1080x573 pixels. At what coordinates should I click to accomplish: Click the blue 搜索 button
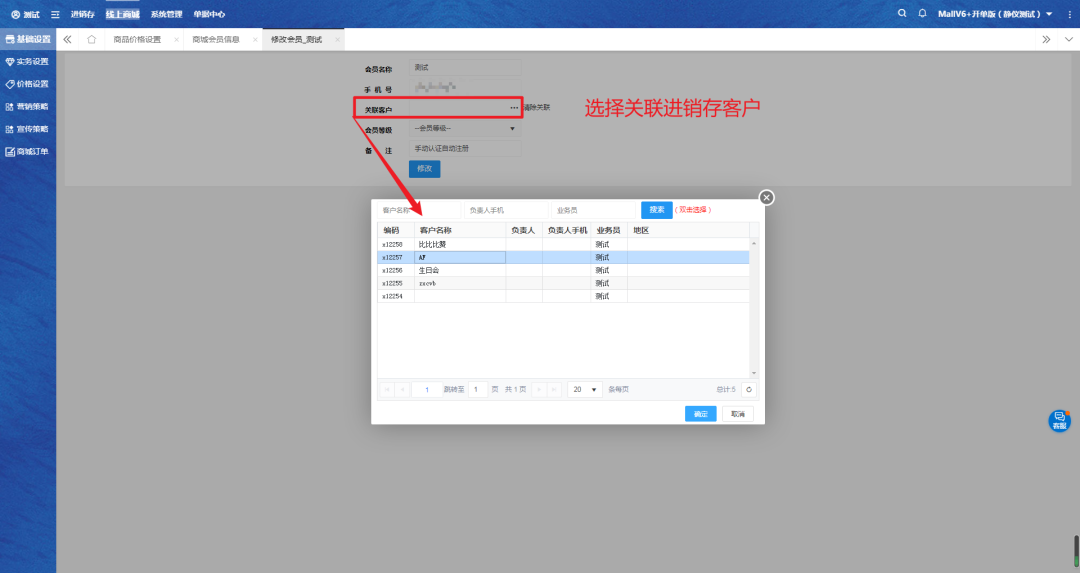[x=656, y=210]
